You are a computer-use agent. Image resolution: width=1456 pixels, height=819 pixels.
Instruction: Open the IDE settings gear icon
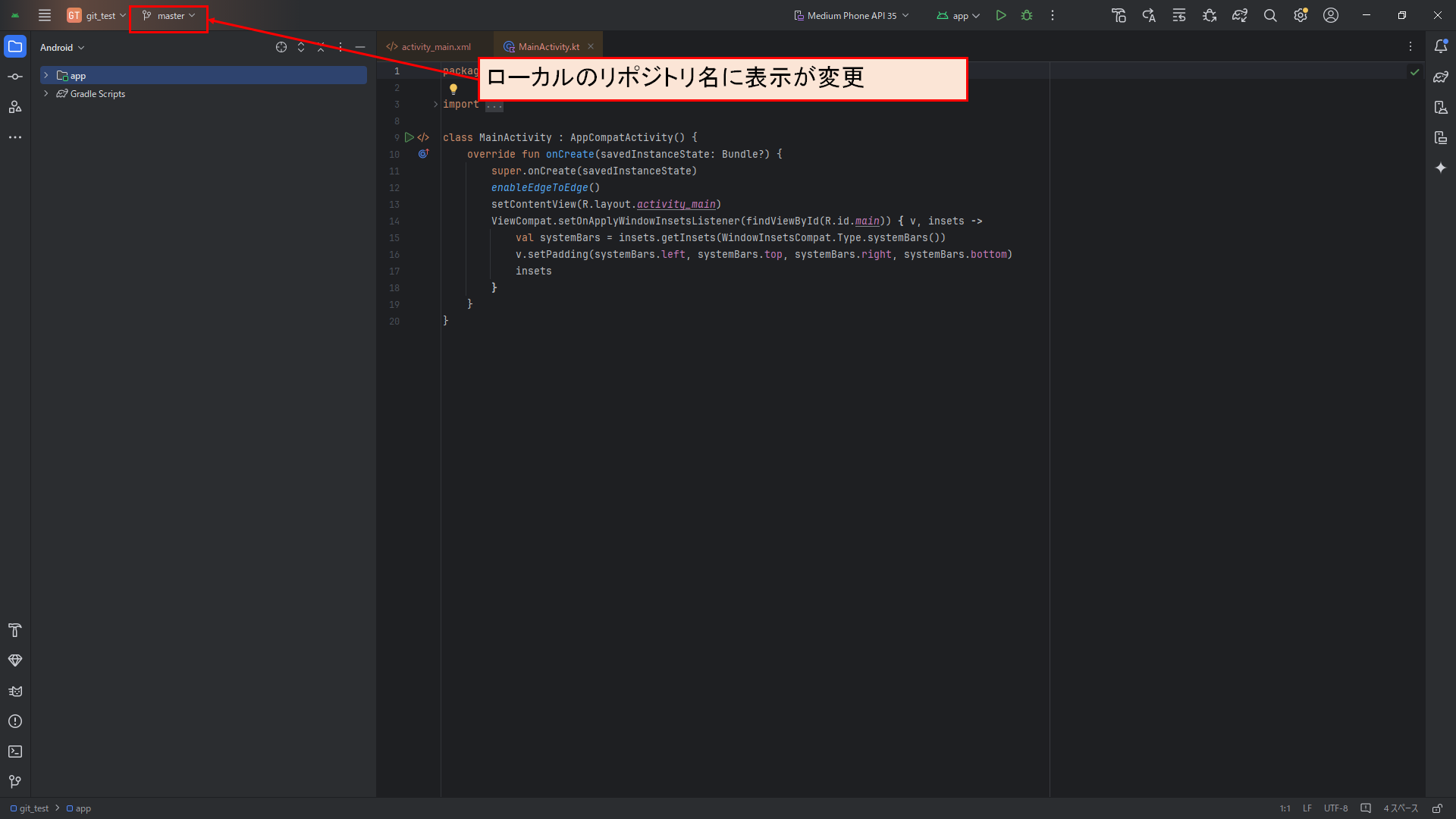click(1301, 15)
